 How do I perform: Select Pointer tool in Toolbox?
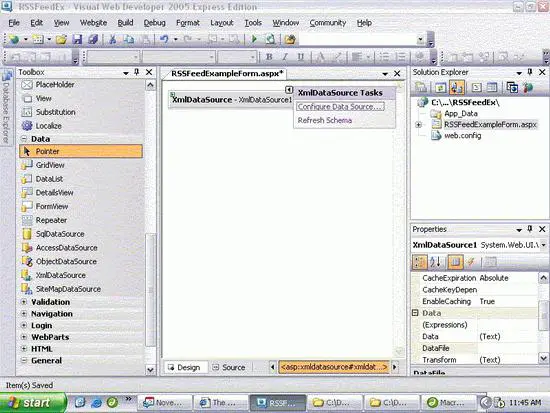point(81,151)
